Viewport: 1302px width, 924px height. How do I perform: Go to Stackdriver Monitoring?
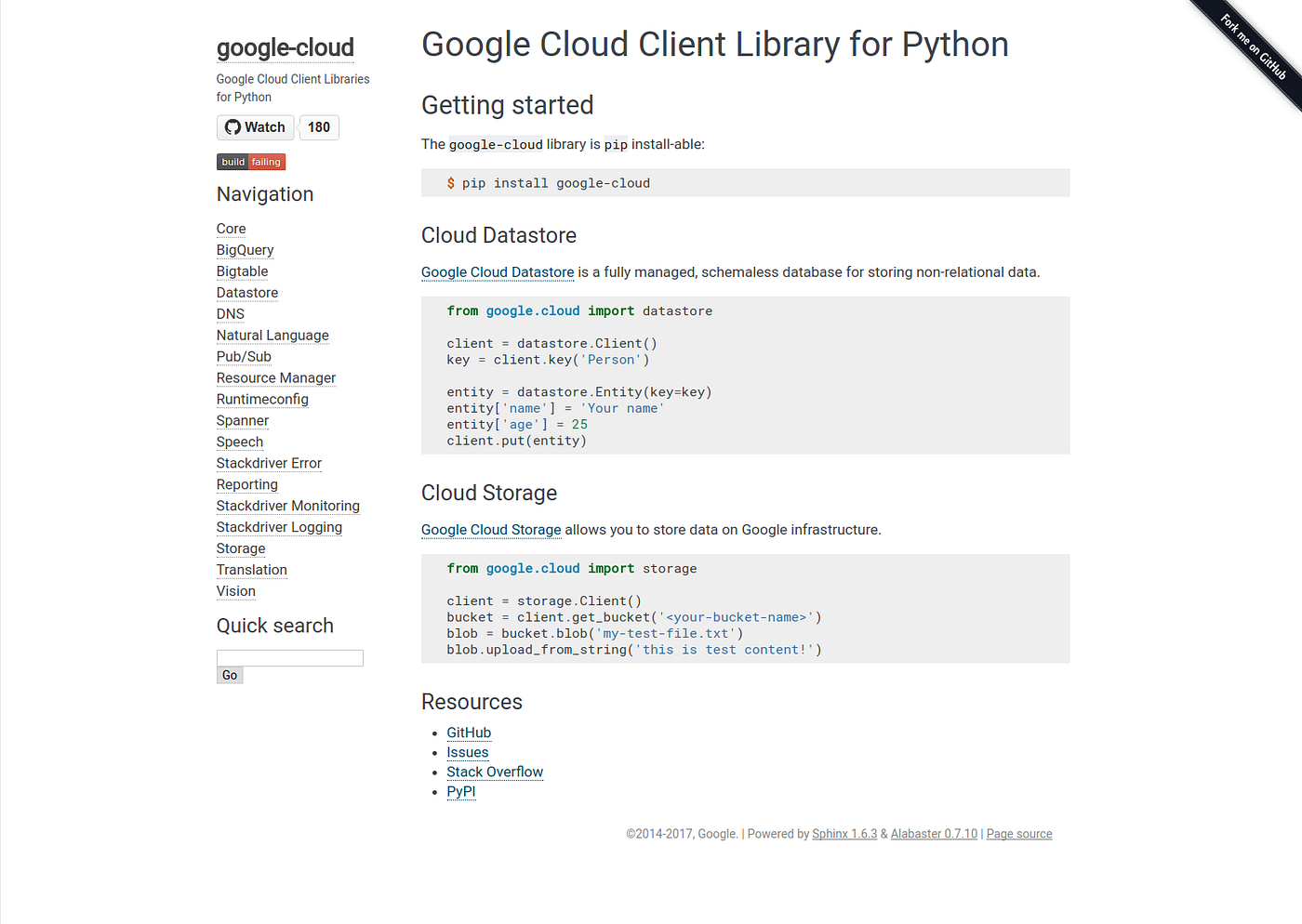287,505
